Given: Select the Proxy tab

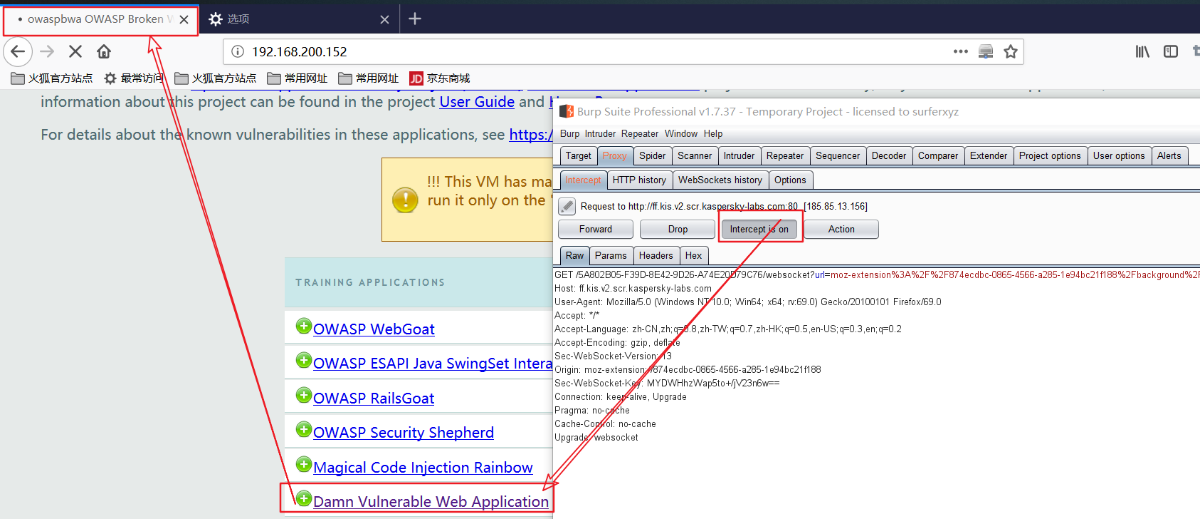Looking at the screenshot, I should [x=615, y=155].
